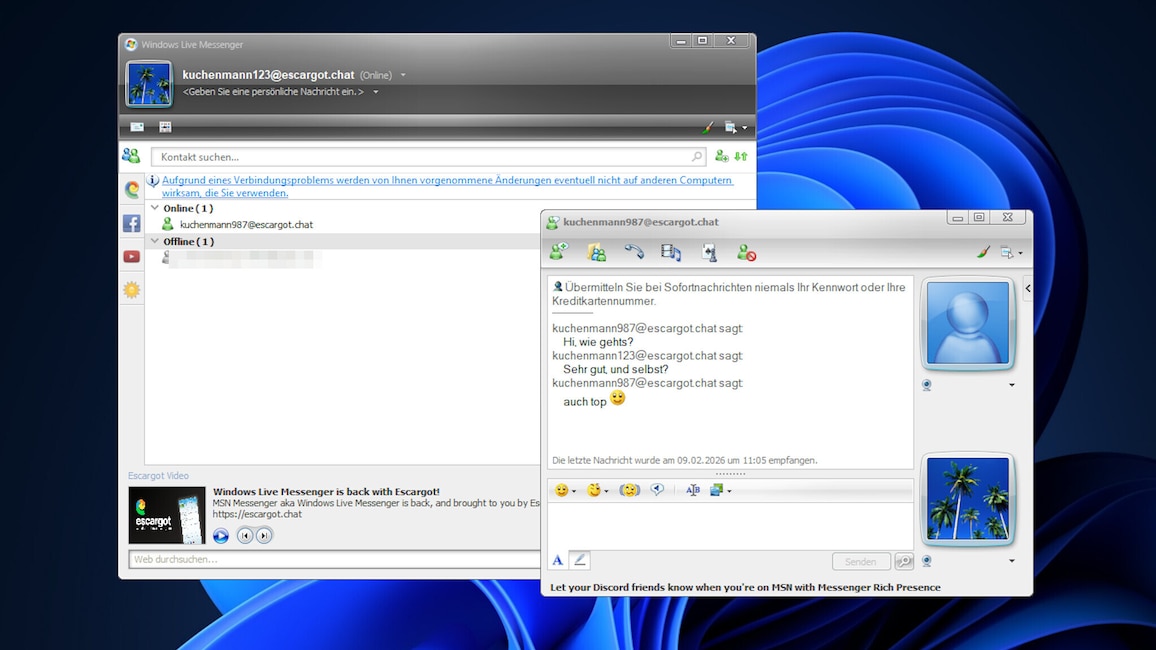1156x650 pixels.
Task: Click the contacts group icon beside search
Action: coord(131,156)
